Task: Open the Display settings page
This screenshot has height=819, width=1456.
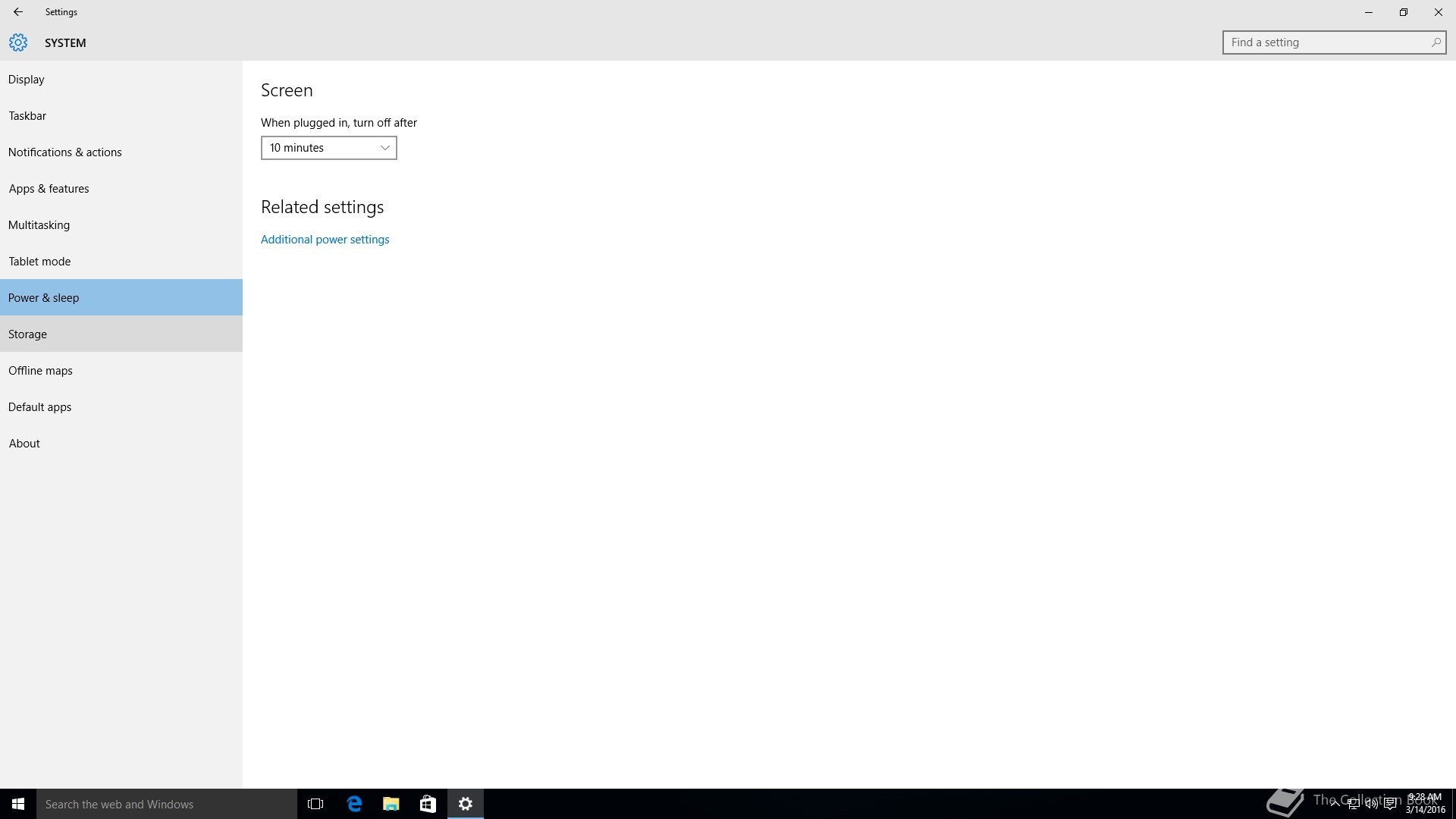Action: tap(27, 80)
